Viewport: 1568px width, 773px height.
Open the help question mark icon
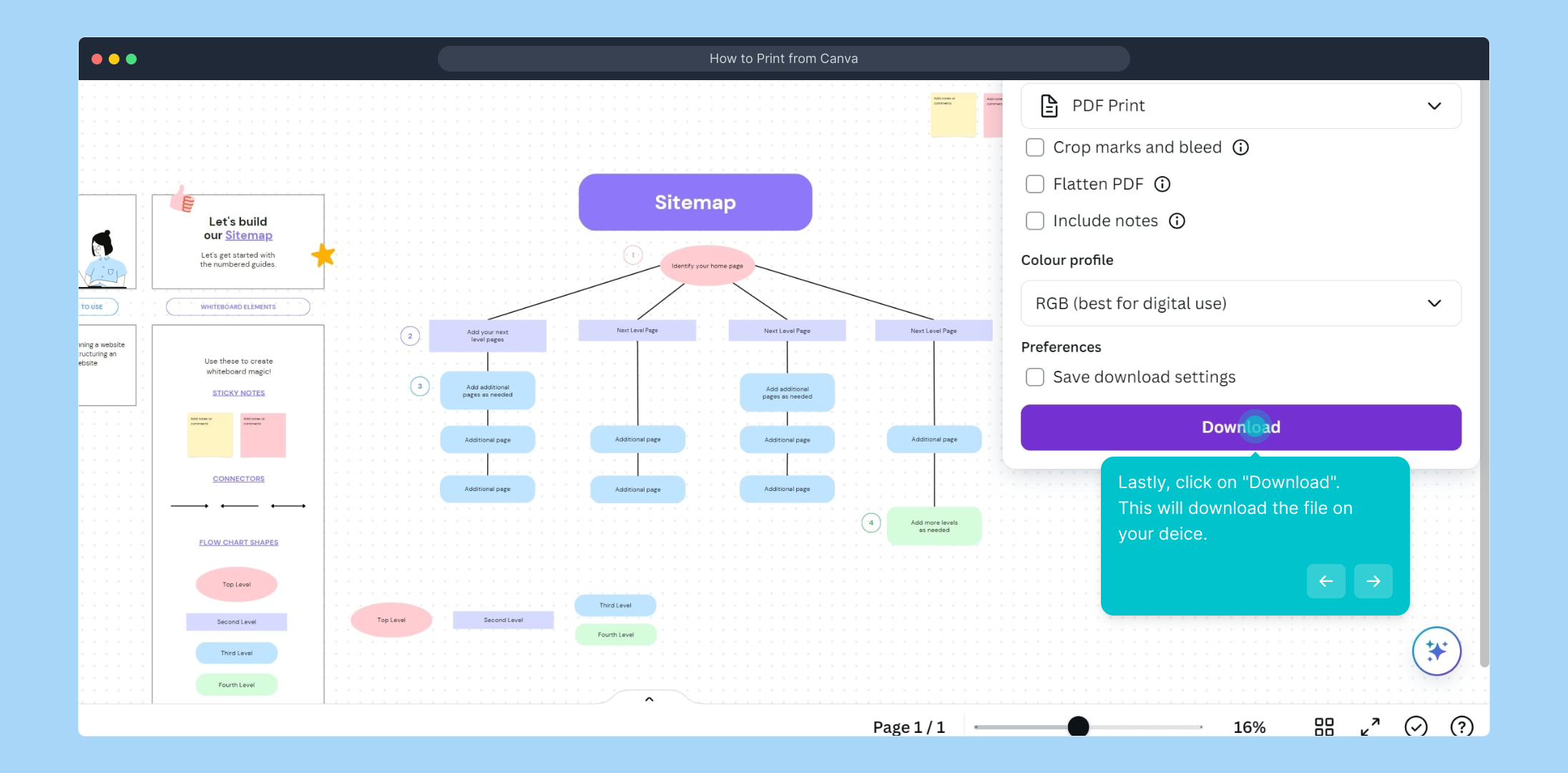[x=1461, y=726]
